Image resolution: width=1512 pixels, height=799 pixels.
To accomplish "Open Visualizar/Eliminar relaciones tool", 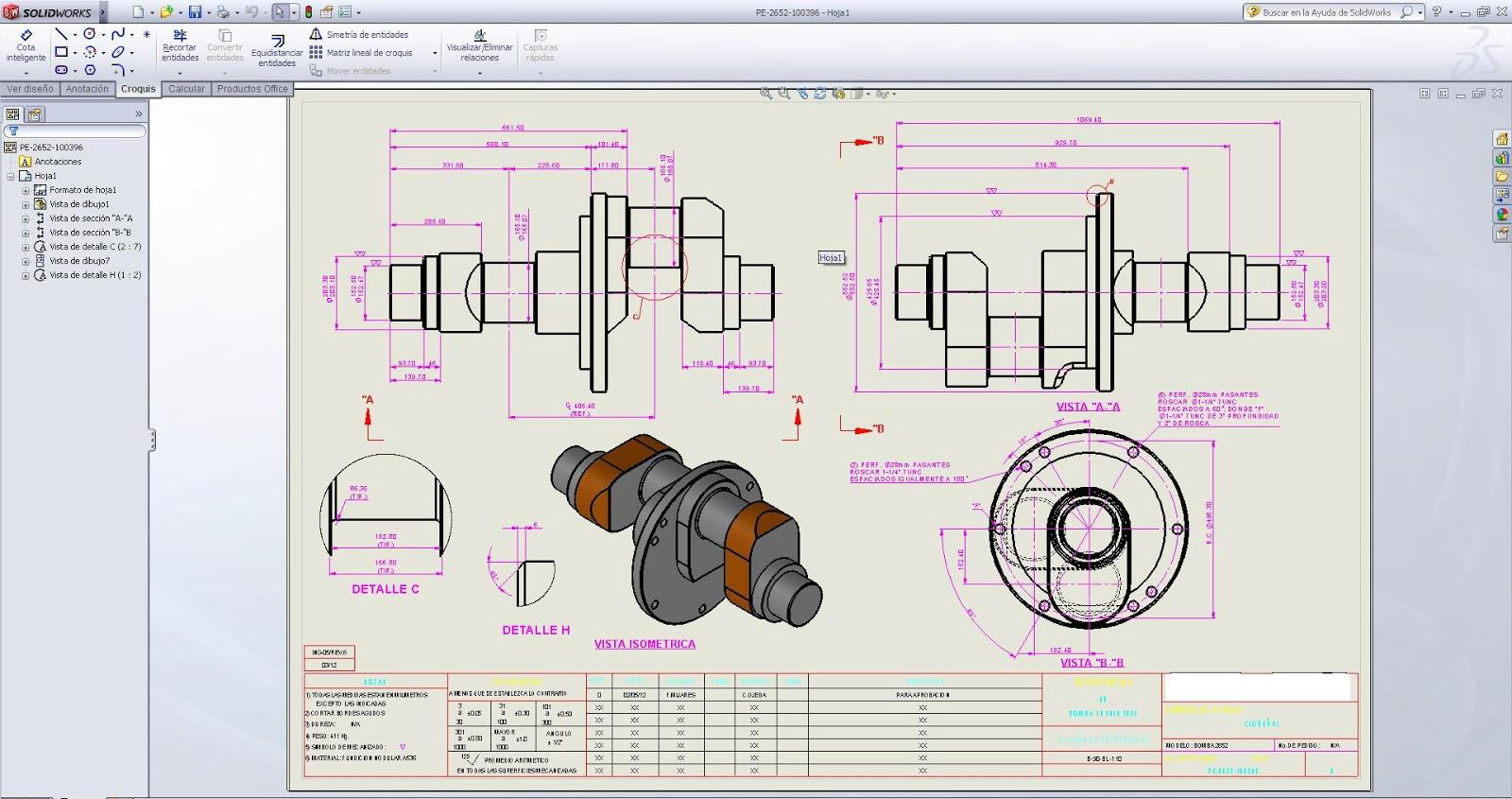I will pos(479,45).
